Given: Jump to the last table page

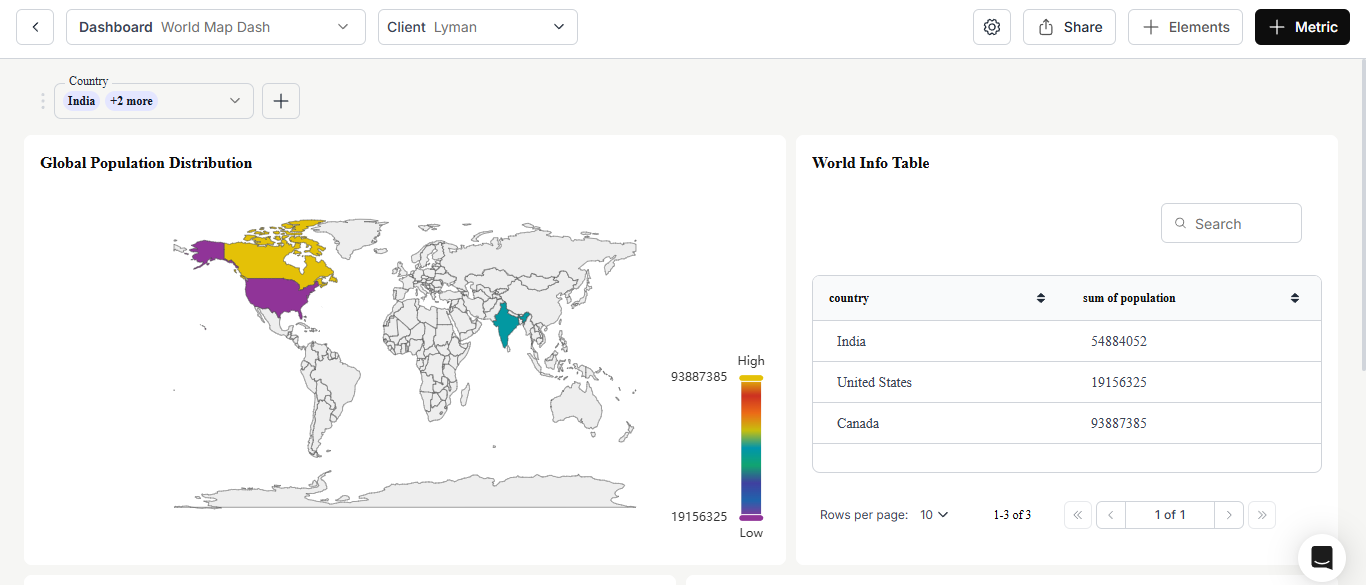Looking at the screenshot, I should pos(1262,515).
